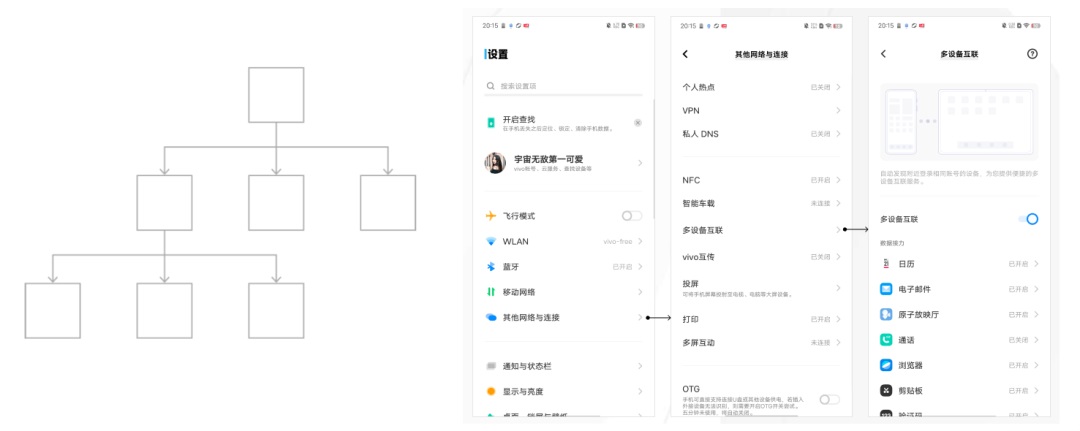Open 投屏 screen casting entry

(x=761, y=288)
